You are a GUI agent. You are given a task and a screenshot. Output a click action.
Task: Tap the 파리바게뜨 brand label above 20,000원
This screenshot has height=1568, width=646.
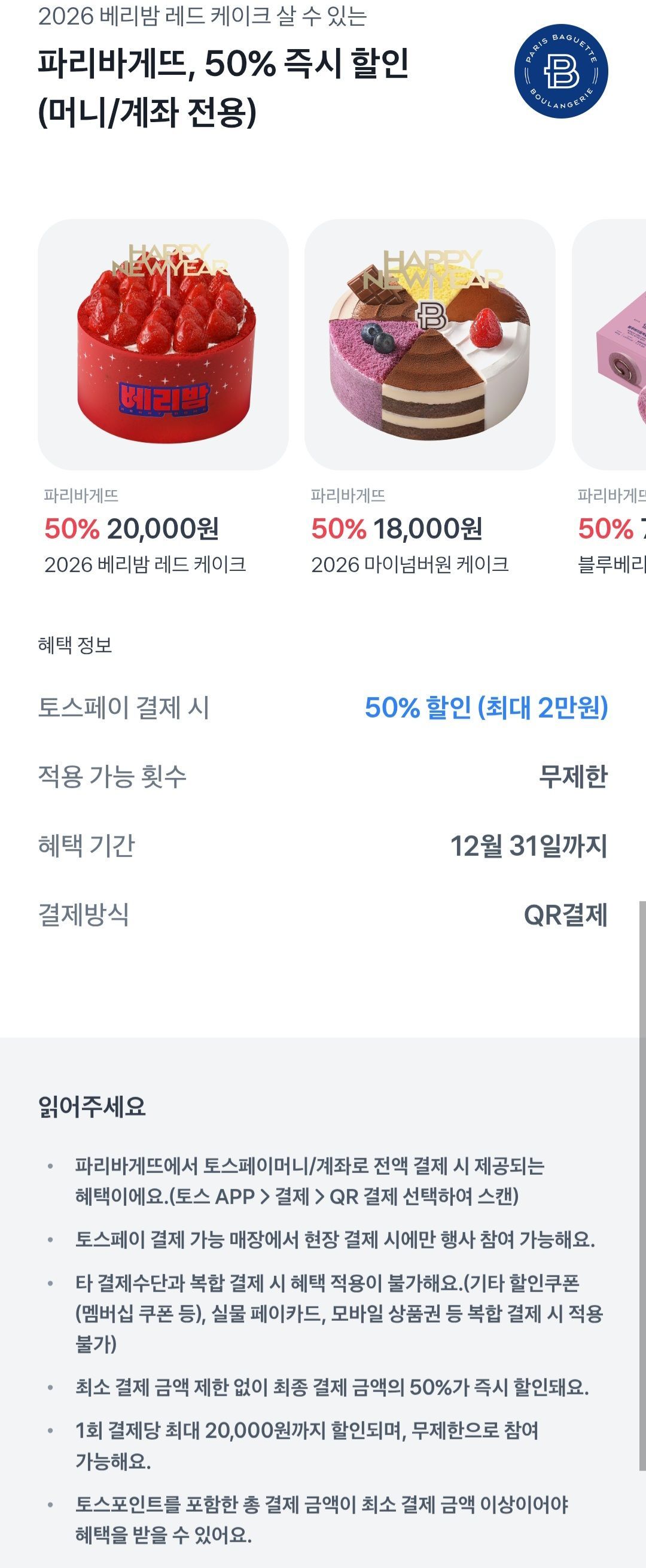[81, 496]
